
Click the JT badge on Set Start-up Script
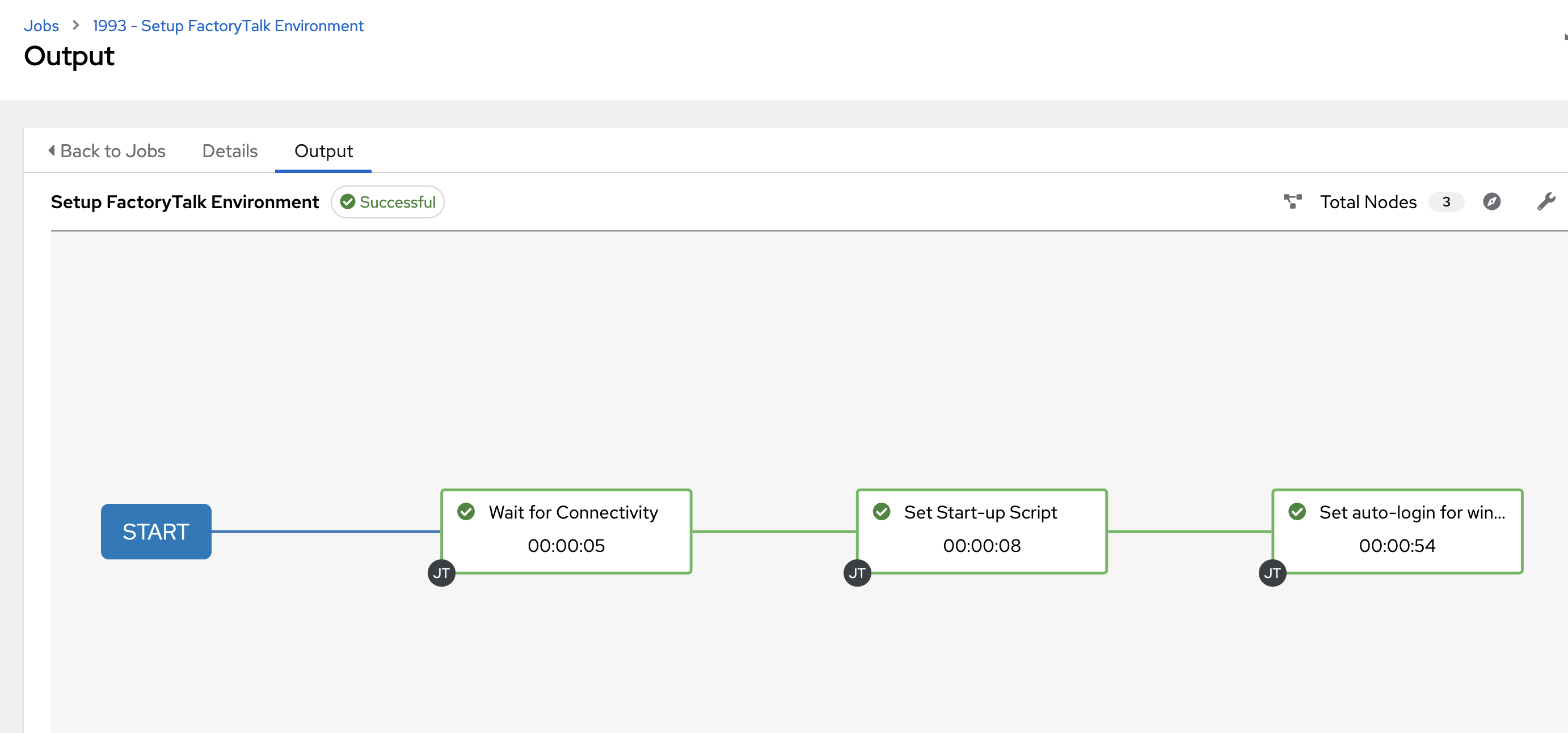coord(857,573)
